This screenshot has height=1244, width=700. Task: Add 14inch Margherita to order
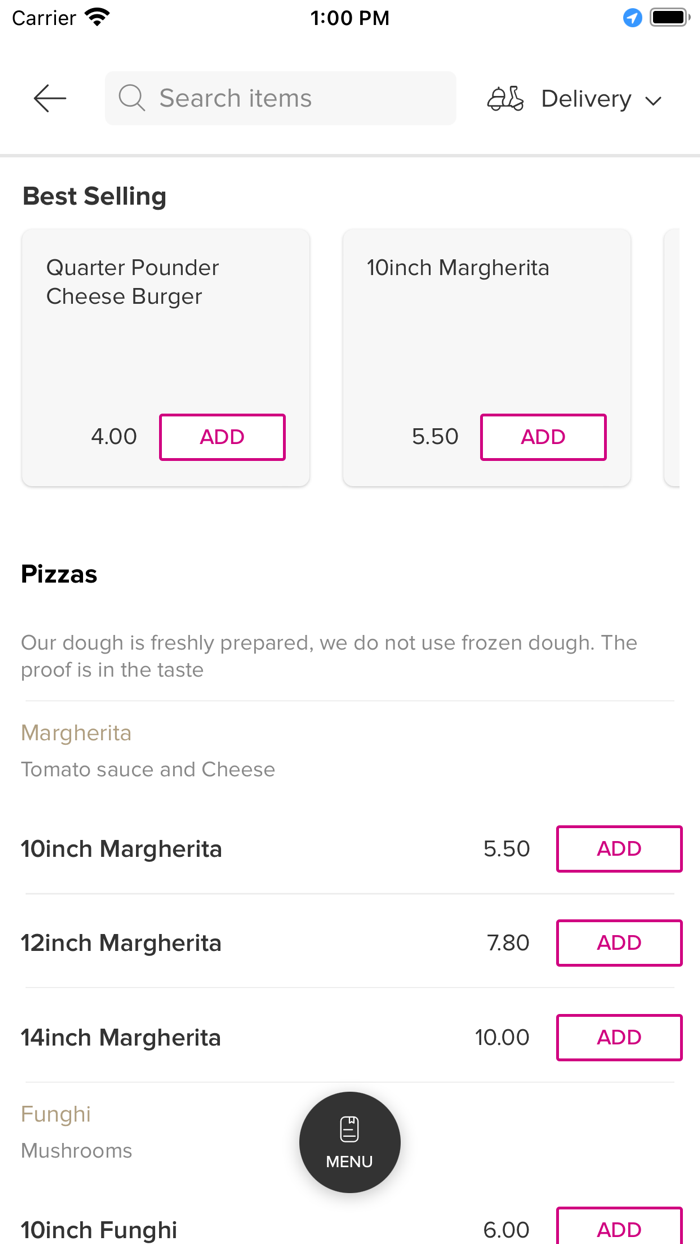(x=619, y=1037)
